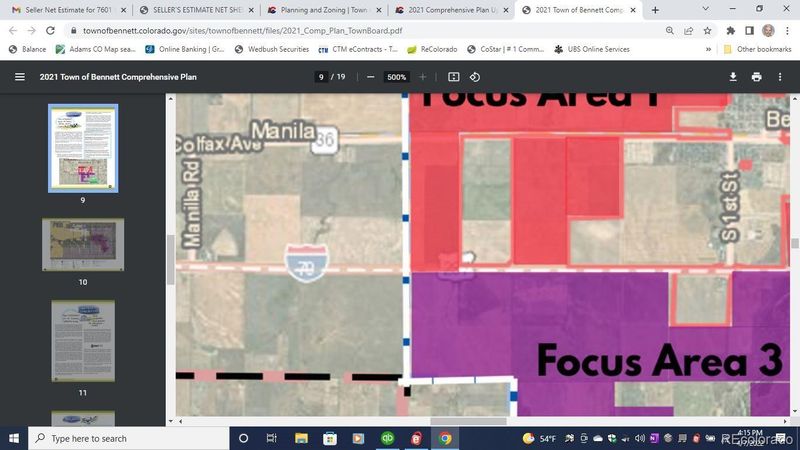The width and height of the screenshot is (800, 450).
Task: Select the page 11 thumbnail
Action: 83,341
